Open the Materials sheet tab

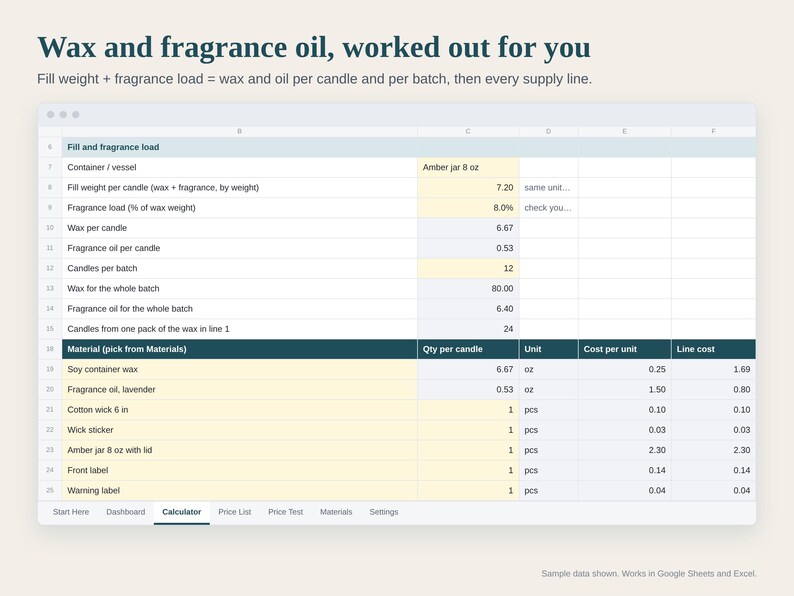tap(336, 512)
